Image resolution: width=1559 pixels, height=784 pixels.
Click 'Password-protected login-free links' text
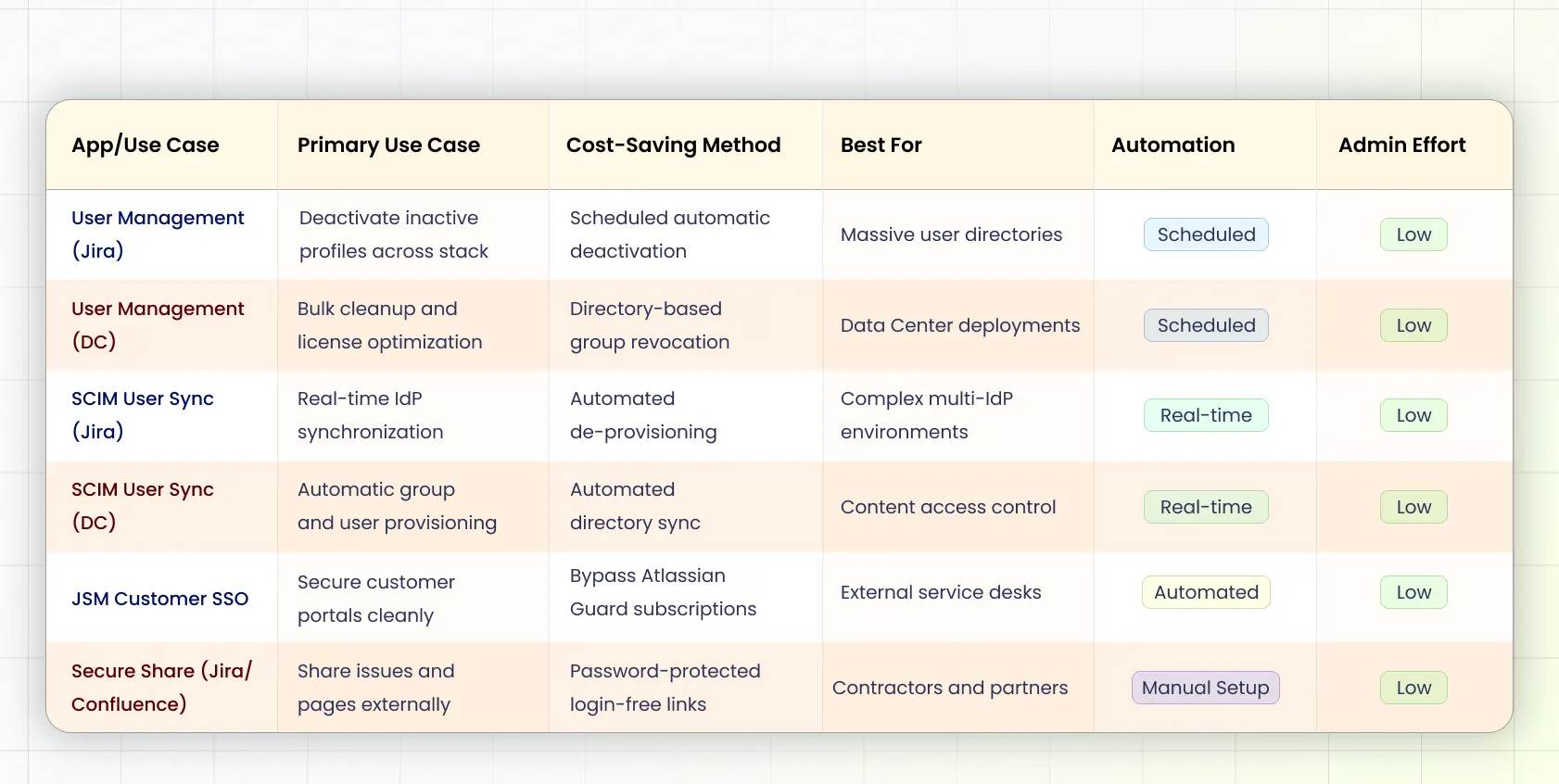665,688
